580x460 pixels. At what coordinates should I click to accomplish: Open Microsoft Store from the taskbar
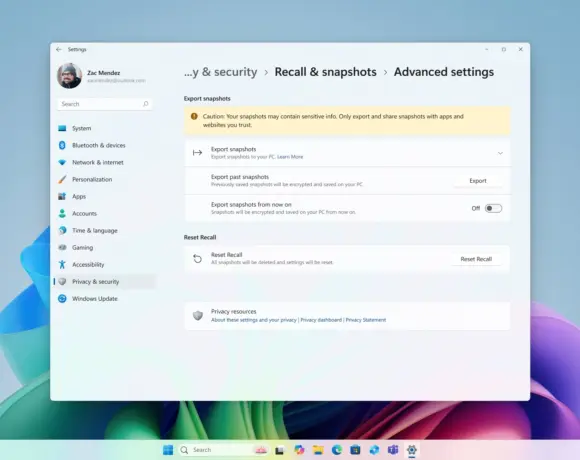pos(355,450)
